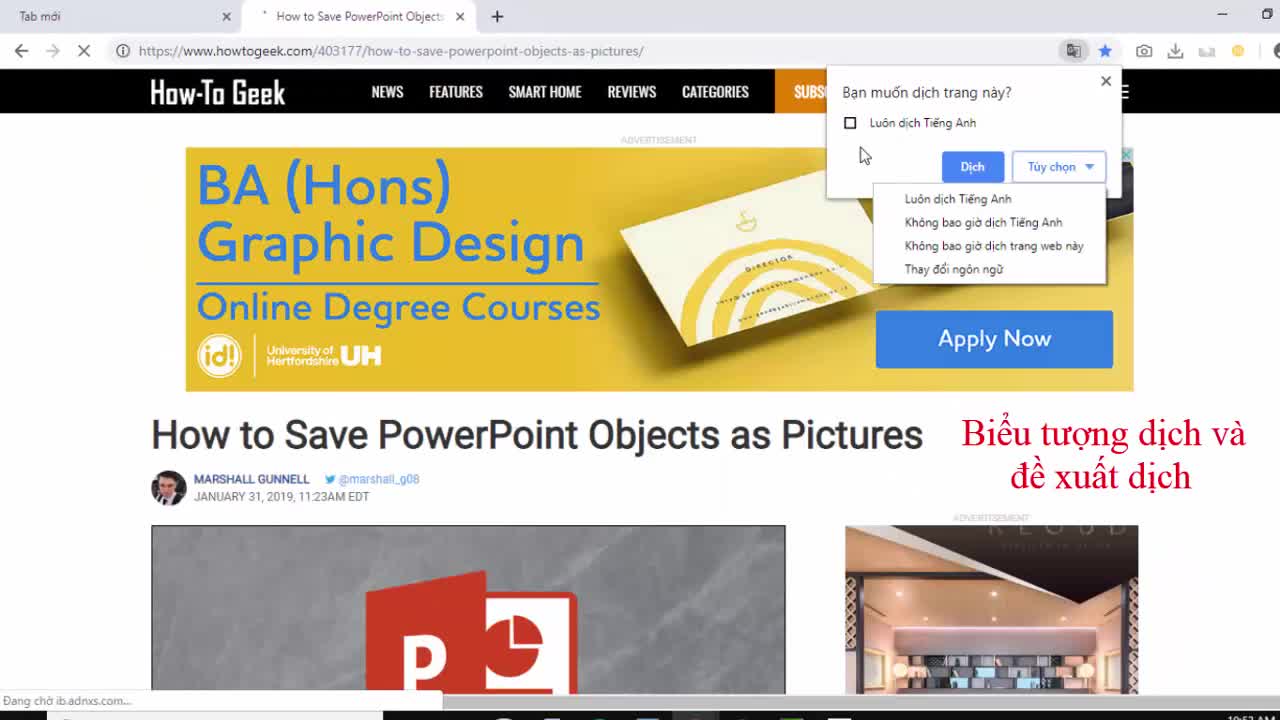
Task: Click the orange Subscribe button
Action: (801, 92)
